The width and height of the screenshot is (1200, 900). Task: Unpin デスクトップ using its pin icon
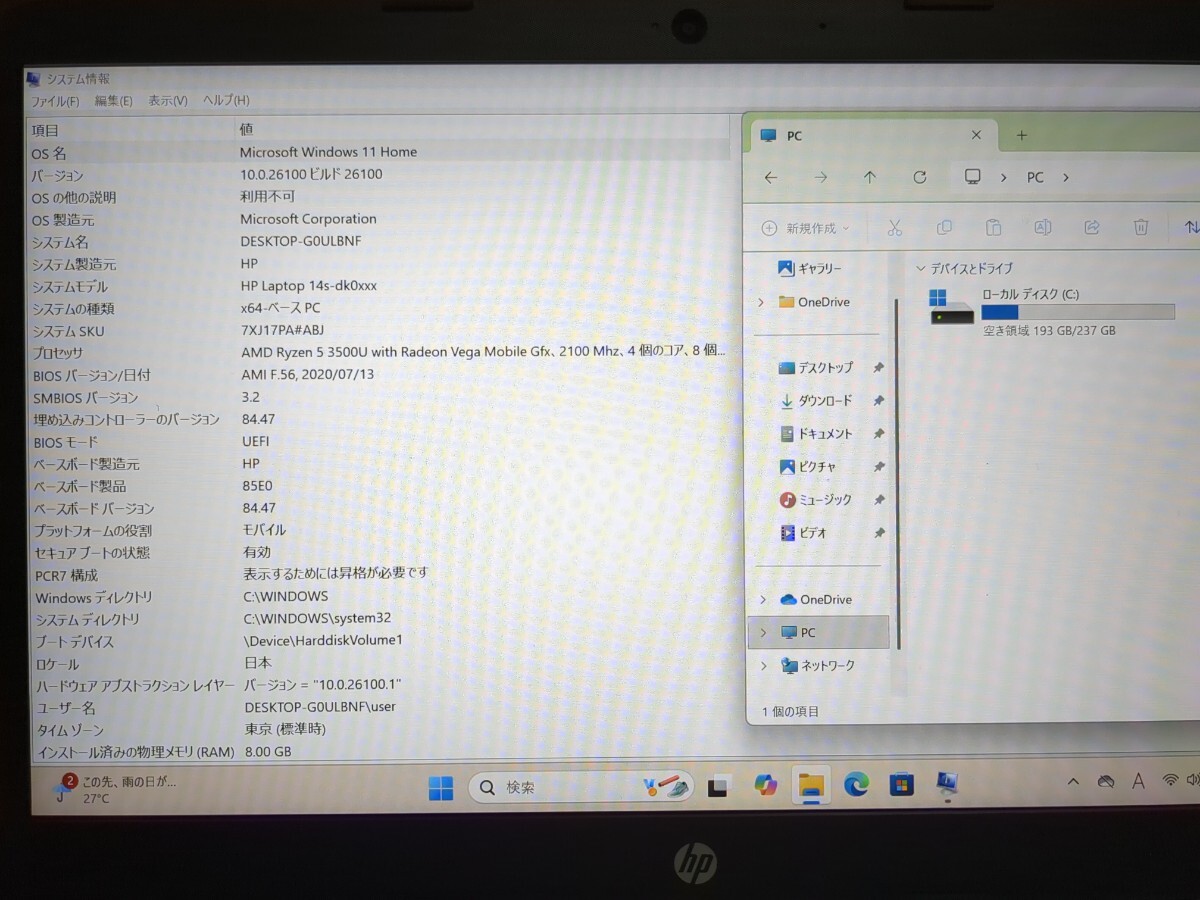click(878, 368)
